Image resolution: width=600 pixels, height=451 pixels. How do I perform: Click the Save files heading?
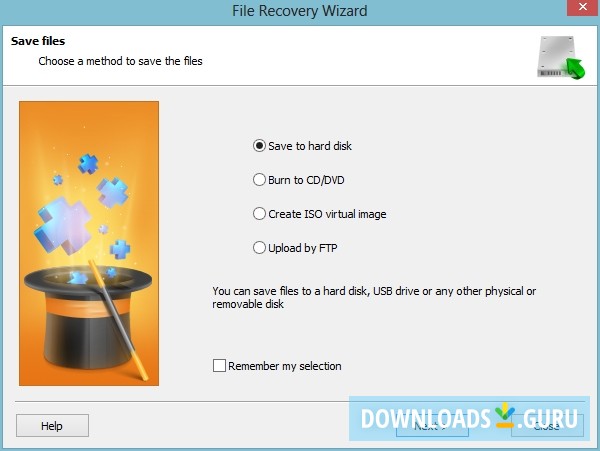click(x=38, y=41)
